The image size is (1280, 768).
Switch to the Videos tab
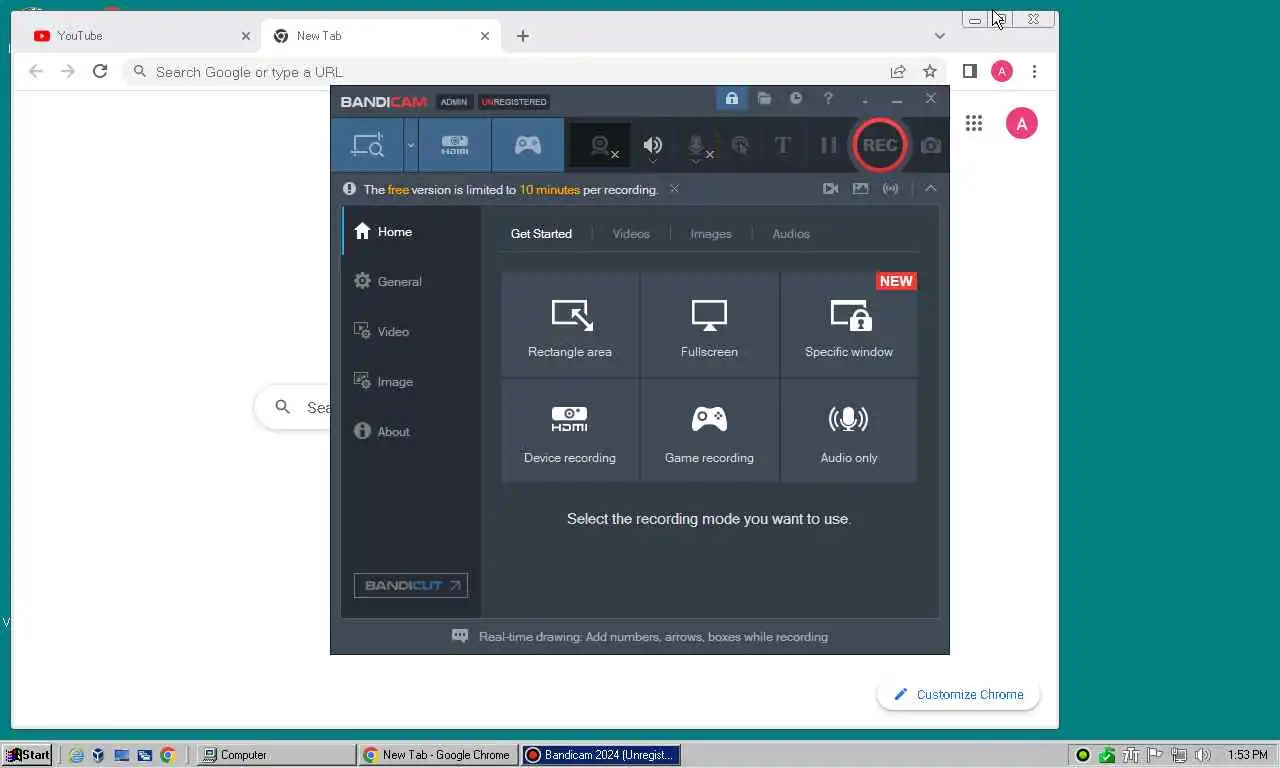tap(631, 234)
